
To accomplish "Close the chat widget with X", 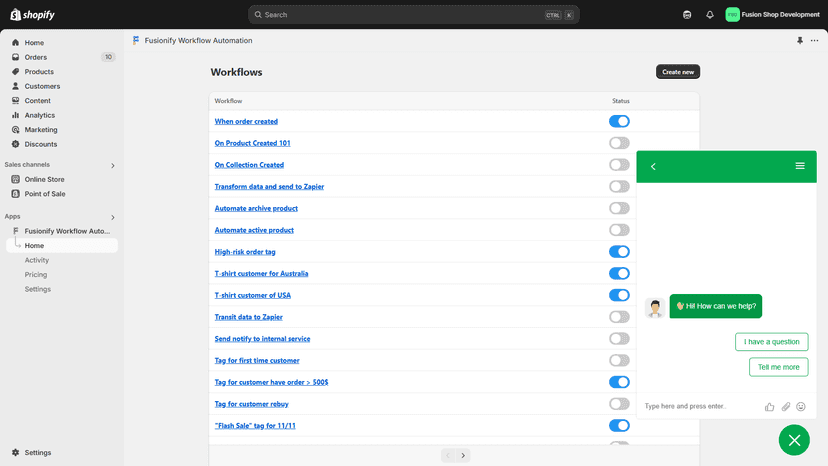I will [x=794, y=440].
